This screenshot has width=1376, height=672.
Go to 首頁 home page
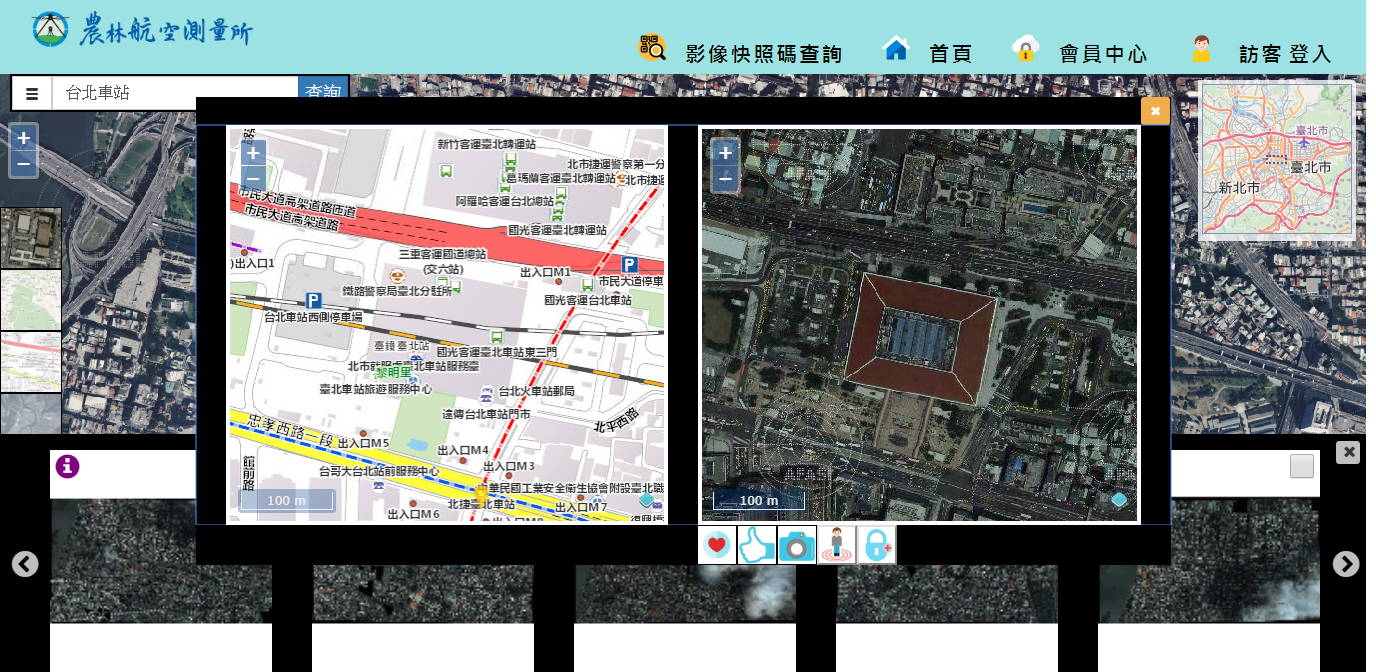pyautogui.click(x=927, y=52)
